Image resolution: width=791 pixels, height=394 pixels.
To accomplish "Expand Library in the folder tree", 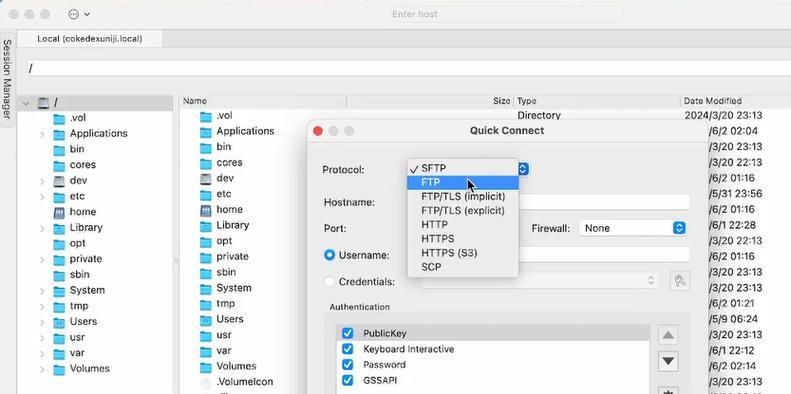I will point(42,229).
